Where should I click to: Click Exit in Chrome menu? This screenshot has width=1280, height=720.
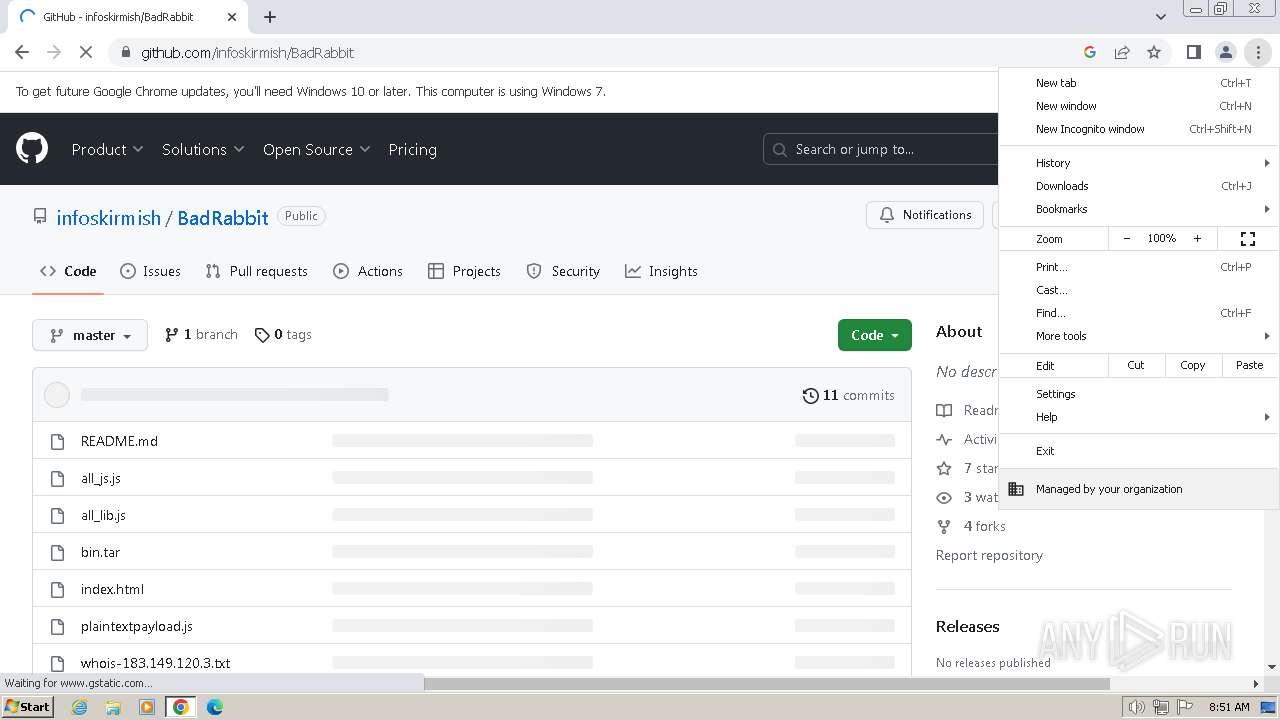[1139, 451]
